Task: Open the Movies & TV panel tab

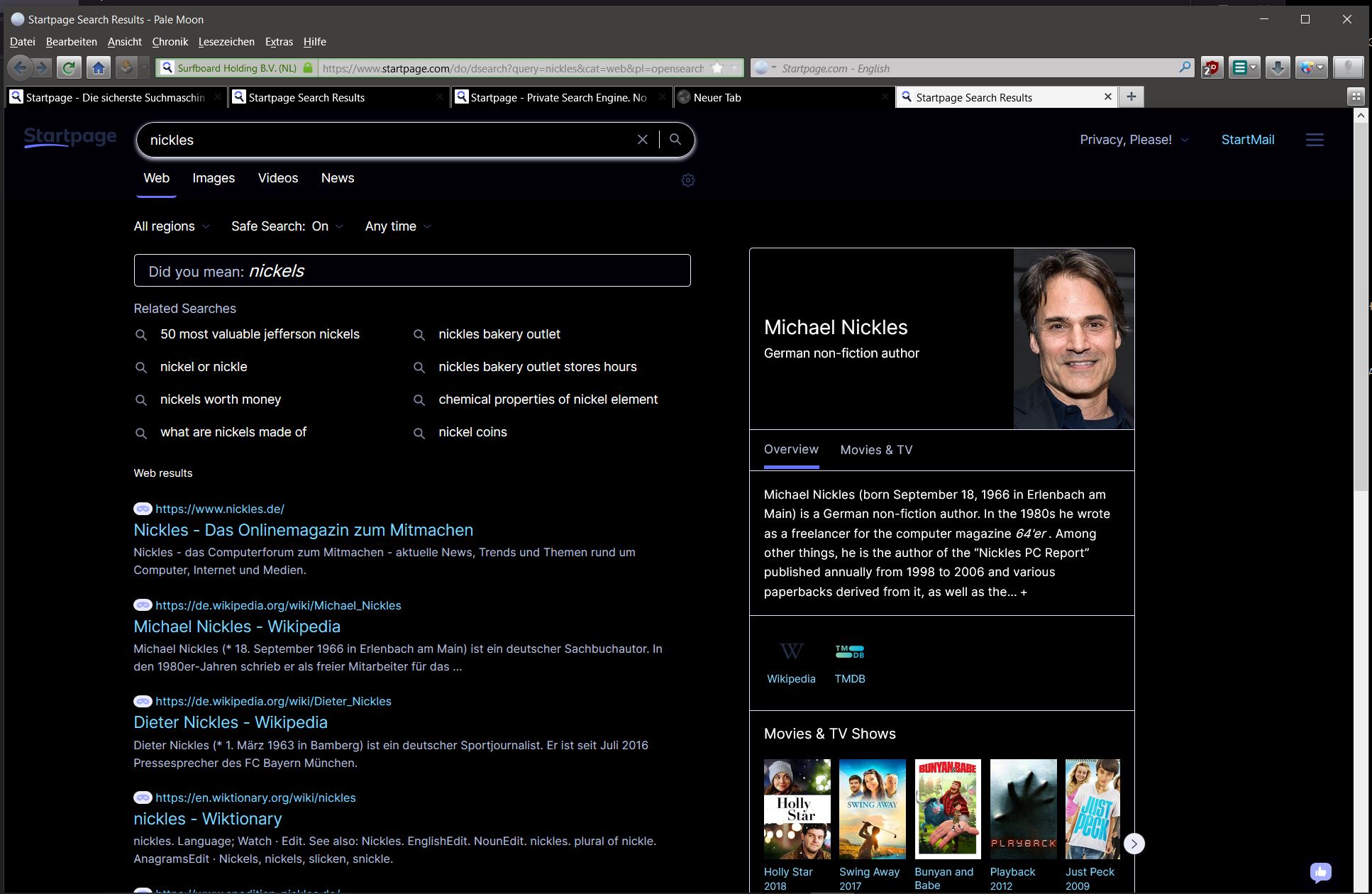Action: coord(876,450)
